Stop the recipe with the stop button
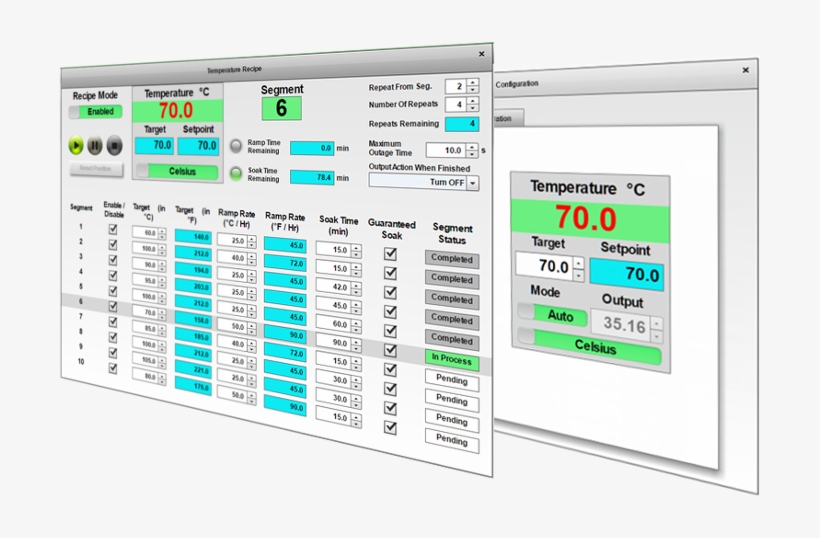The width and height of the screenshot is (820, 538). pyautogui.click(x=114, y=145)
